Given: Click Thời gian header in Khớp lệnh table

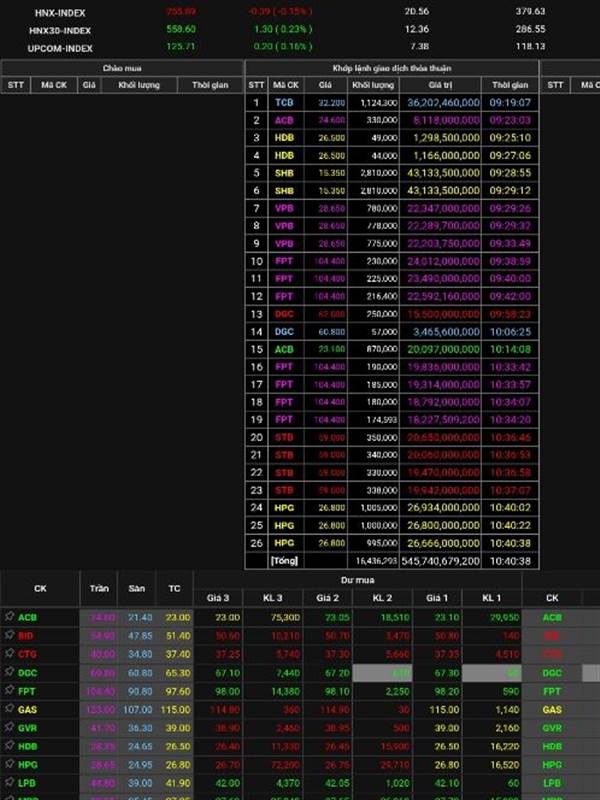Looking at the screenshot, I should (x=510, y=85).
